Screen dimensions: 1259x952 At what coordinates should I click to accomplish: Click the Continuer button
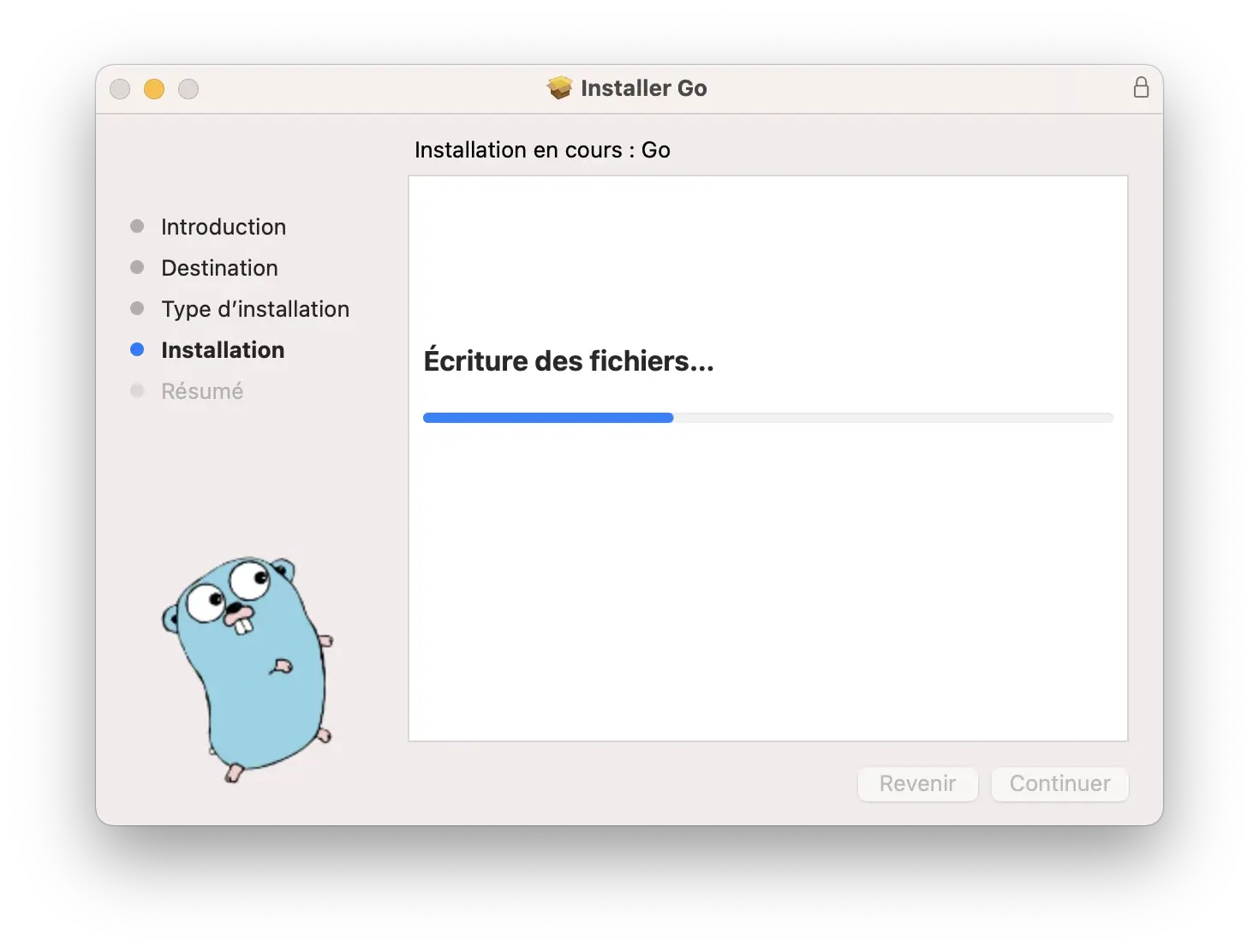(x=1059, y=783)
